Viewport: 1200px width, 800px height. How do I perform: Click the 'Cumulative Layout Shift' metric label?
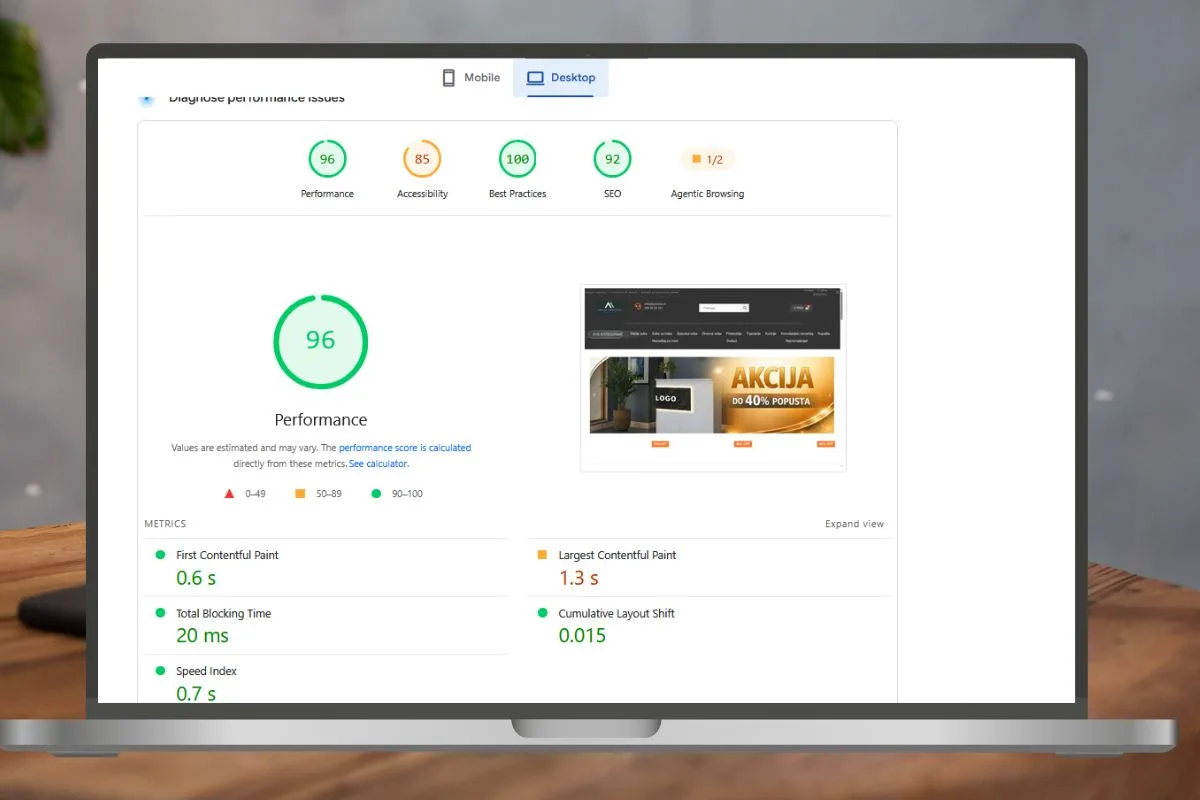pos(616,613)
